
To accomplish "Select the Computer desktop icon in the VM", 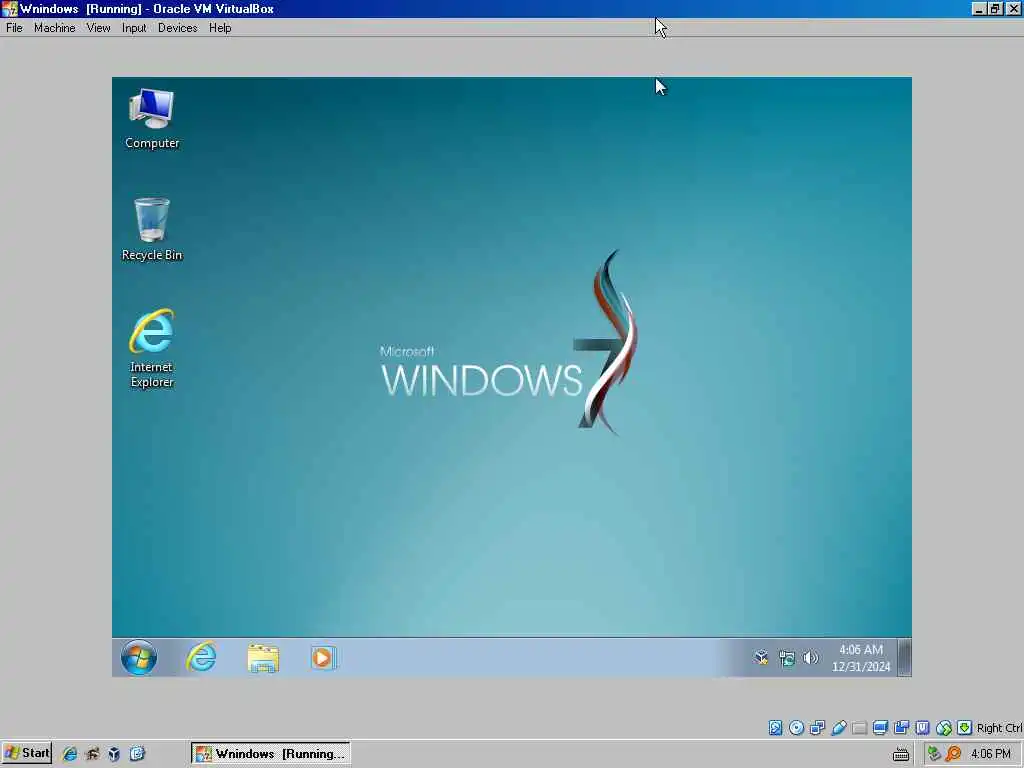I will [x=152, y=119].
